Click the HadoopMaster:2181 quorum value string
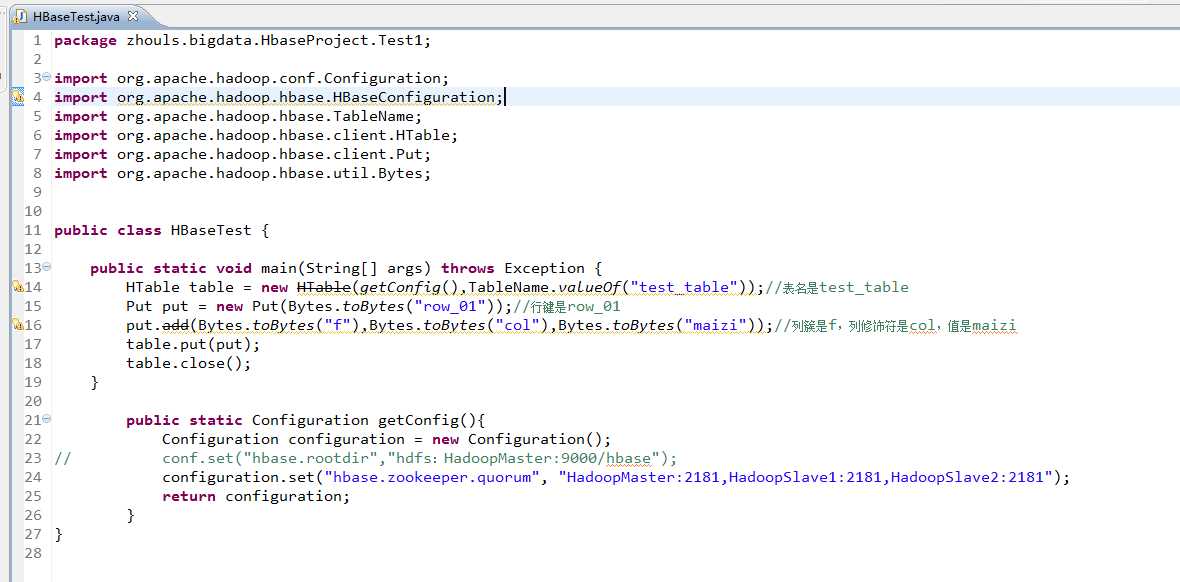Viewport: 1180px width, 582px height. (806, 477)
